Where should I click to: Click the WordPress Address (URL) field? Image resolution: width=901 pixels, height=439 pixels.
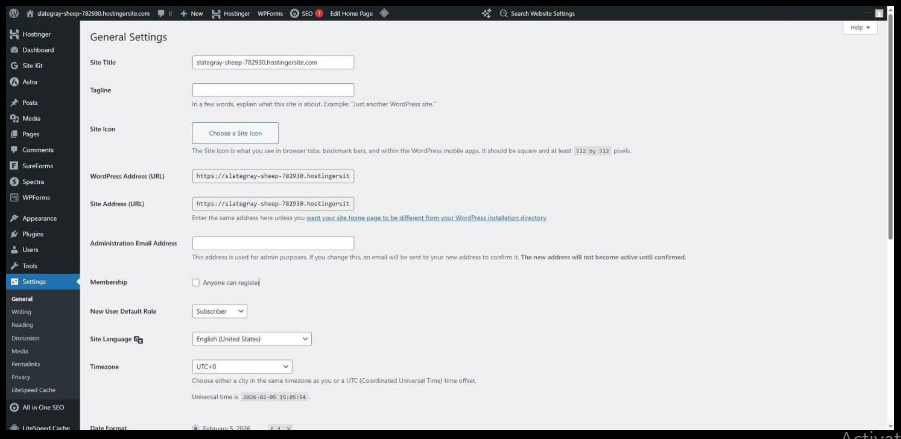(x=273, y=176)
